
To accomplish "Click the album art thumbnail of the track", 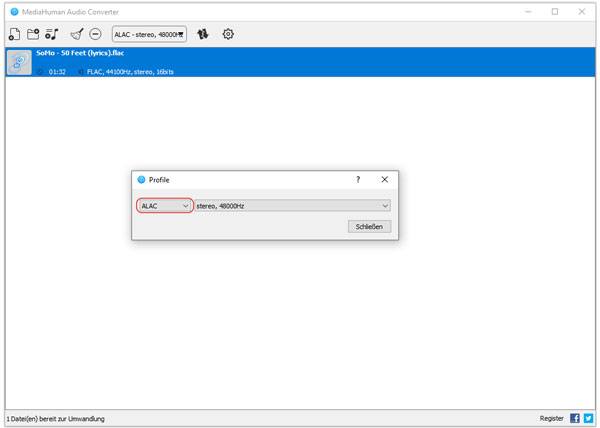I will pos(19,62).
